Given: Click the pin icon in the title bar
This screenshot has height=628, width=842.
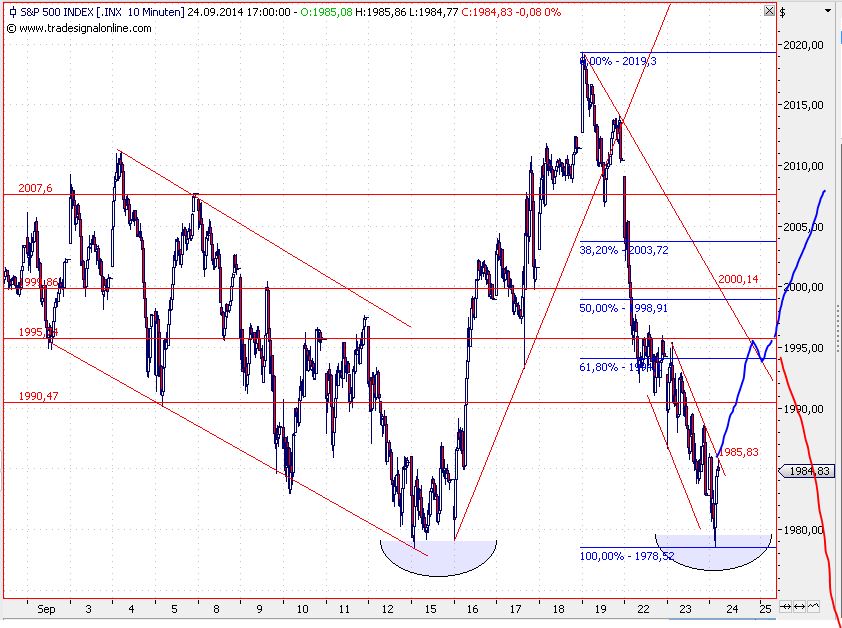Looking at the screenshot, I should [12, 11].
